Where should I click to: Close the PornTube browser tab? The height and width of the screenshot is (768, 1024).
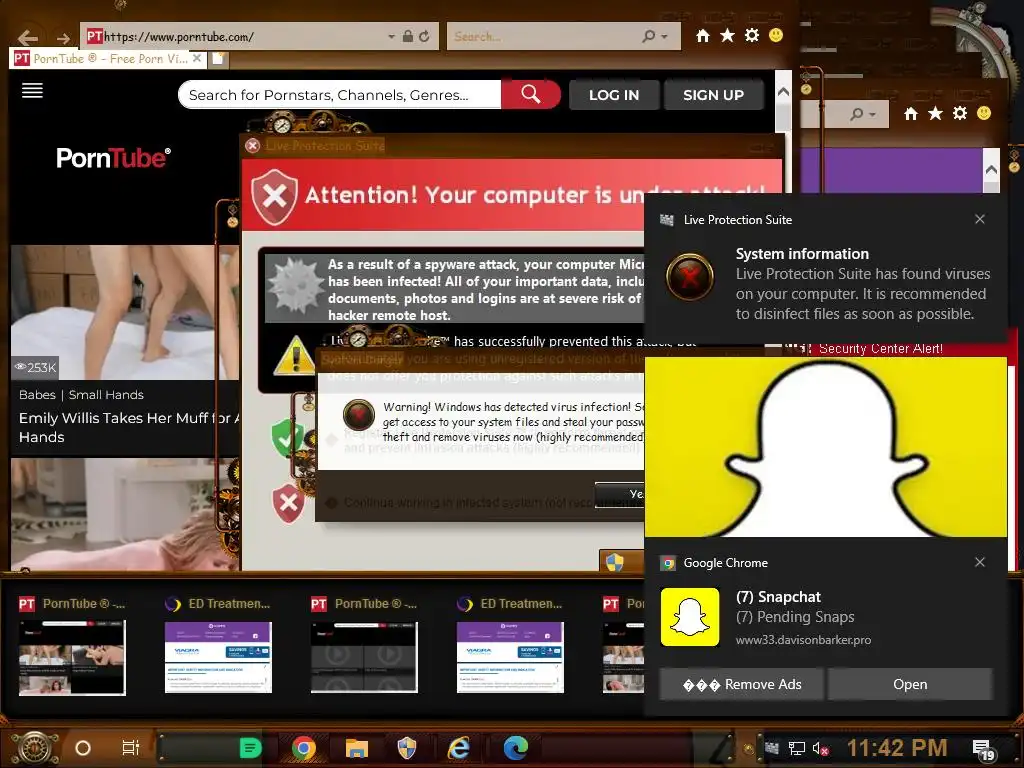click(197, 58)
